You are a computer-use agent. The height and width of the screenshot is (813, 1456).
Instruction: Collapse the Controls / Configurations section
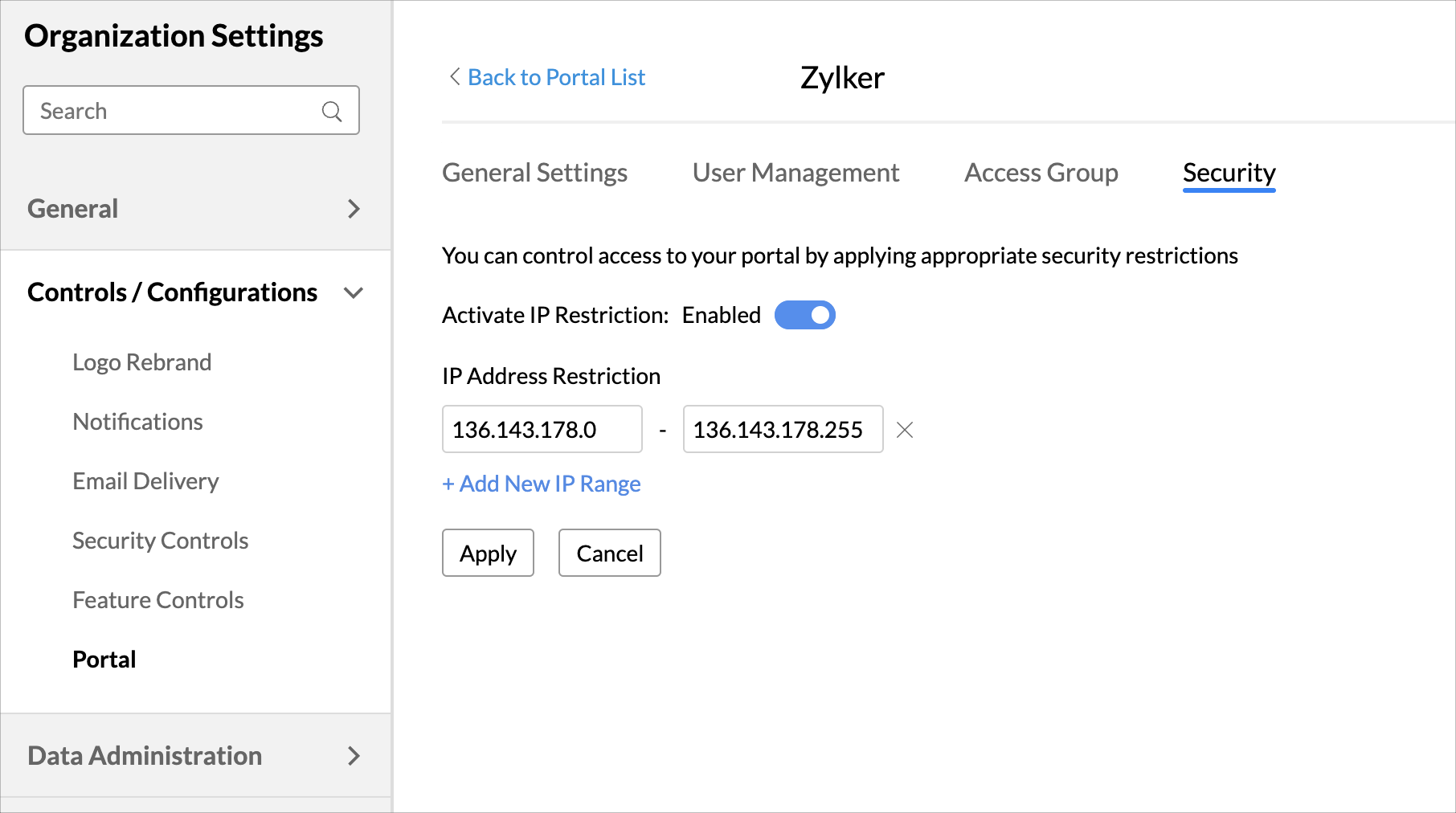click(x=354, y=292)
